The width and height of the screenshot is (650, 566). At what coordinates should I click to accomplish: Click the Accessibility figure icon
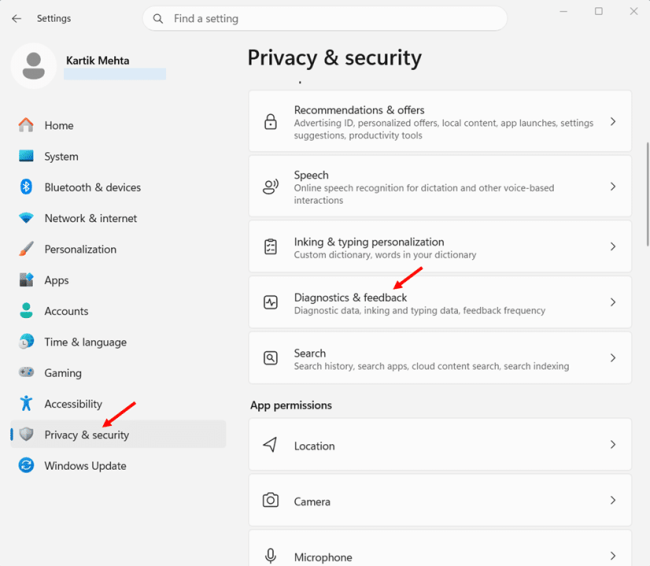coord(26,403)
